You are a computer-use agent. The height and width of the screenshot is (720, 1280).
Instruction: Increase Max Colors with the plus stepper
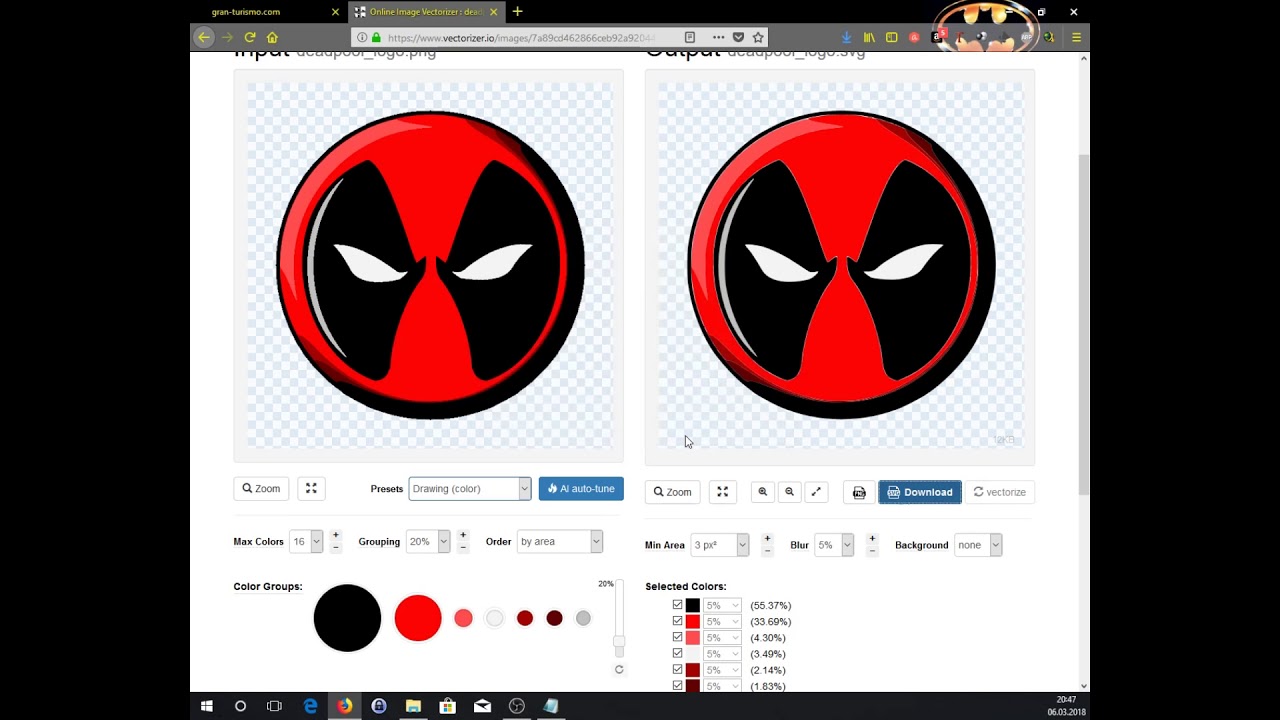pyautogui.click(x=336, y=535)
